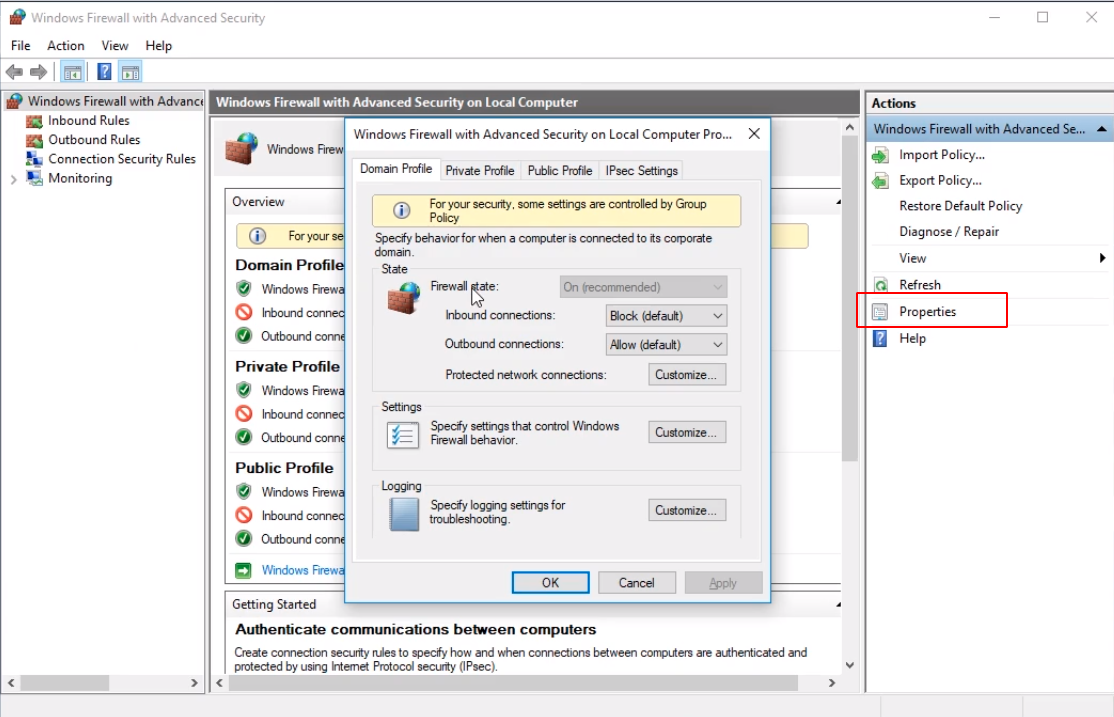Collapse the Actions section header arrow
1114x717 pixels.
pos(1101,129)
